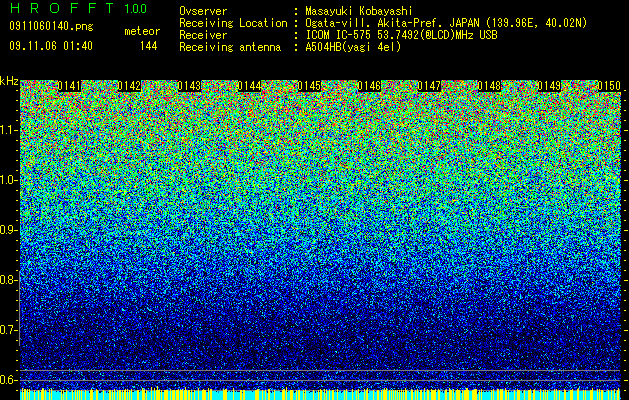Click the observer name Masayuki Kobayashi

359,11
